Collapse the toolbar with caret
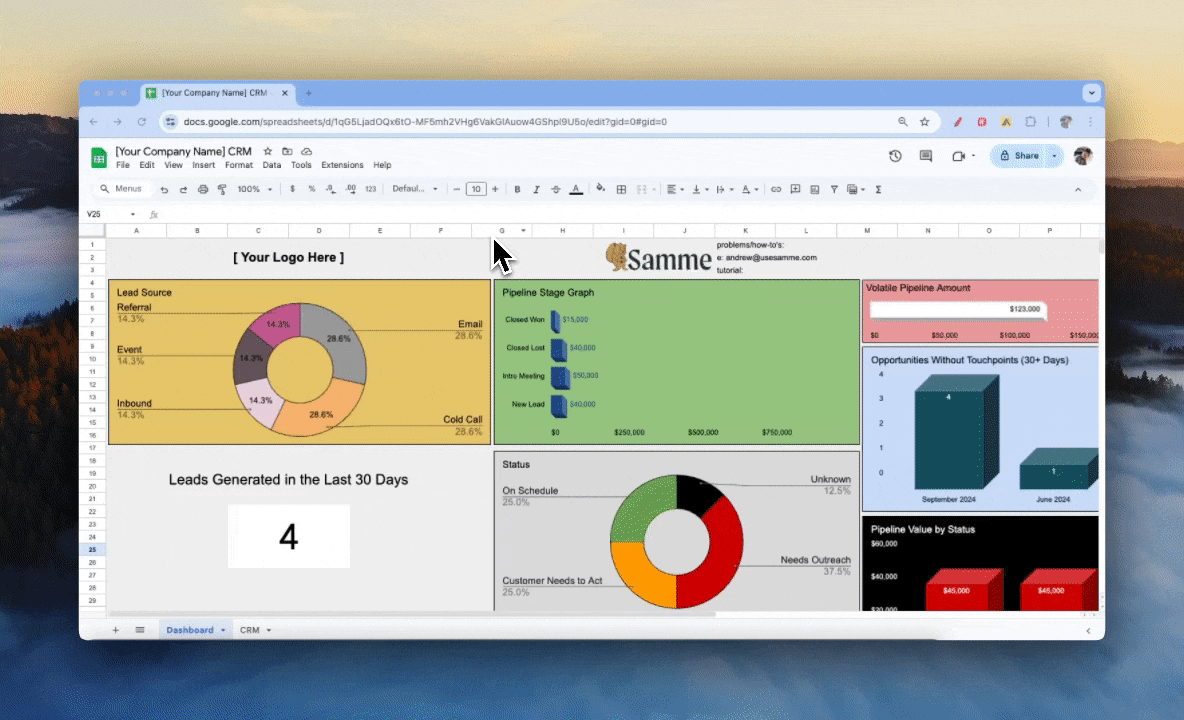Screen dimensions: 1184x720 tap(1078, 189)
